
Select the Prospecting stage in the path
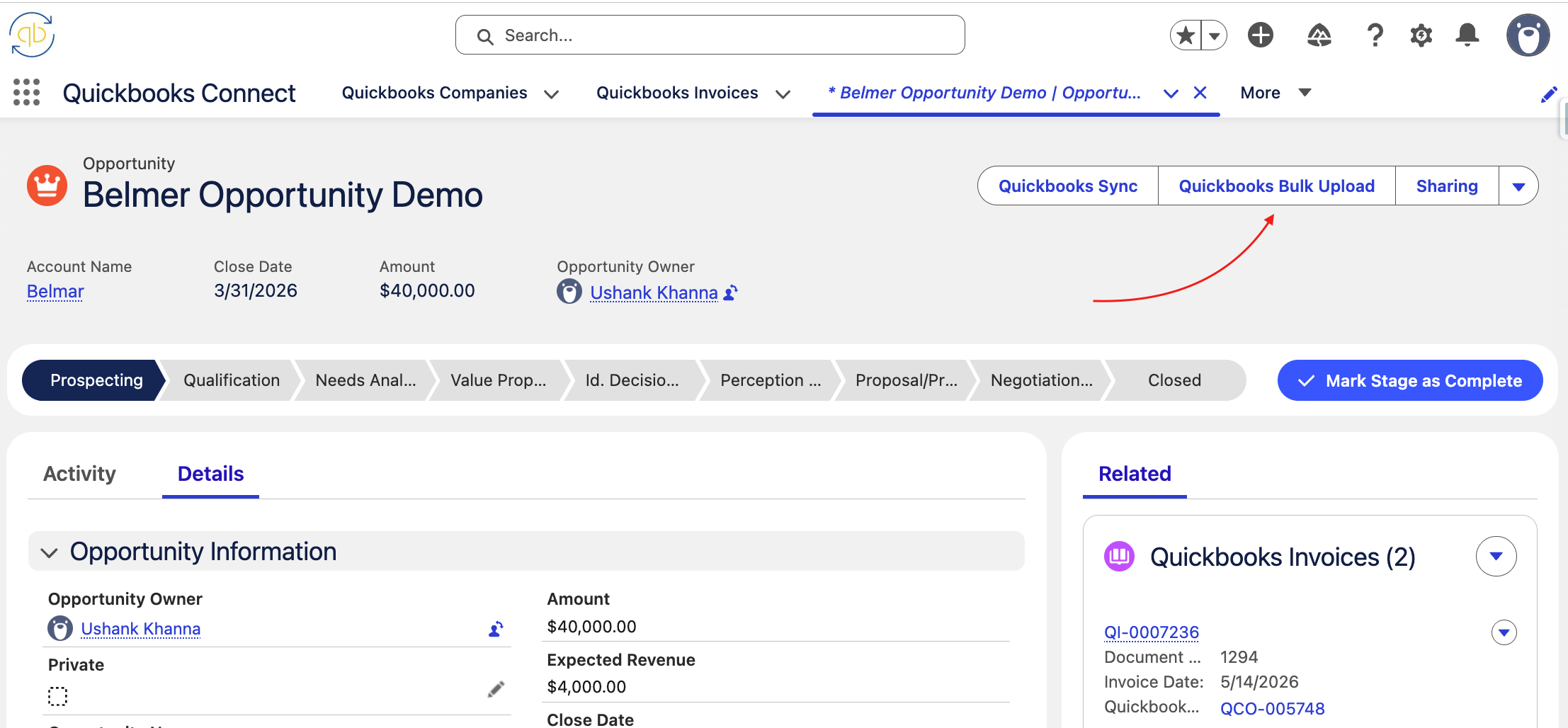point(92,380)
